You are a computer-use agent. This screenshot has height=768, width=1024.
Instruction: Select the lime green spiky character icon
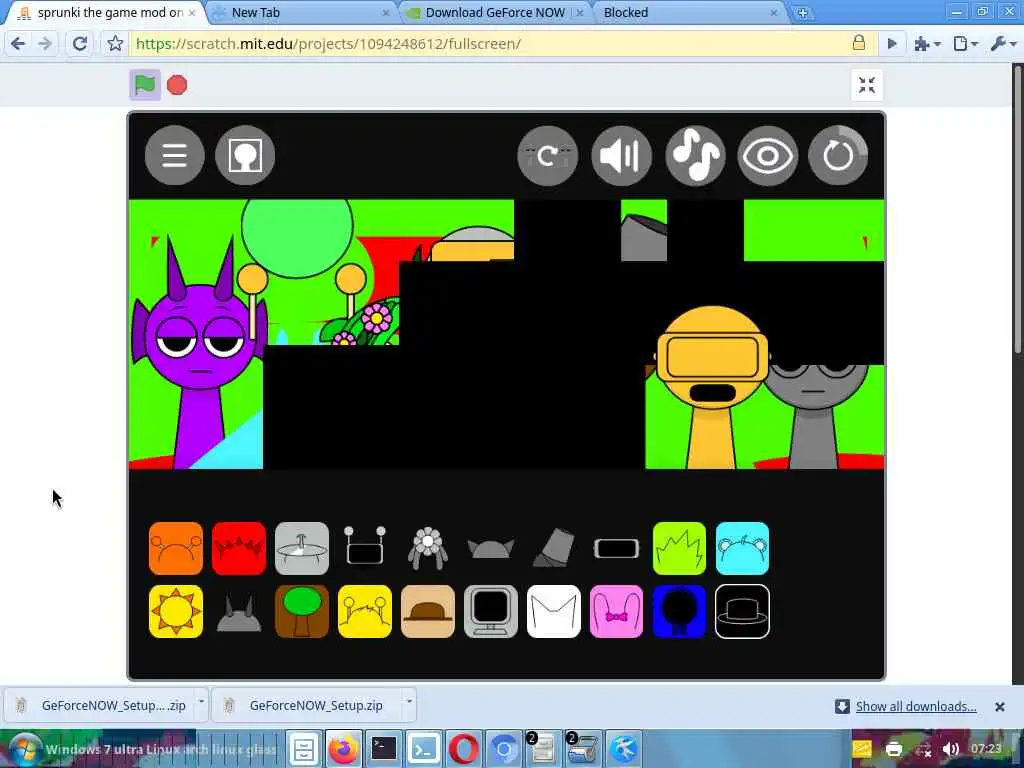[x=679, y=549]
